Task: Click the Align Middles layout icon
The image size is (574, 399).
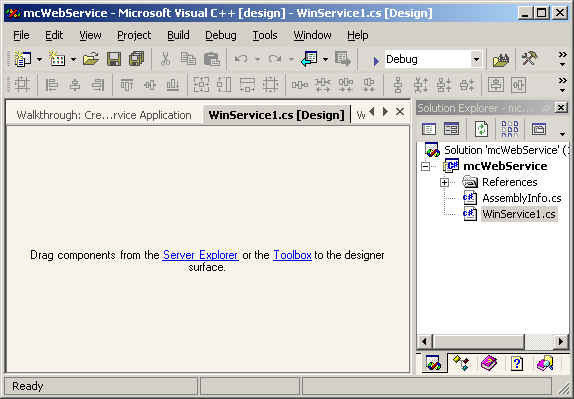Action: [x=150, y=85]
